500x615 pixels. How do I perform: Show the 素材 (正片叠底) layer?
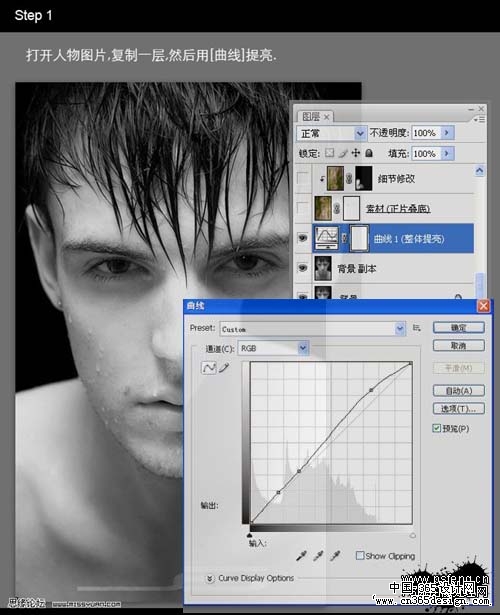[302, 208]
